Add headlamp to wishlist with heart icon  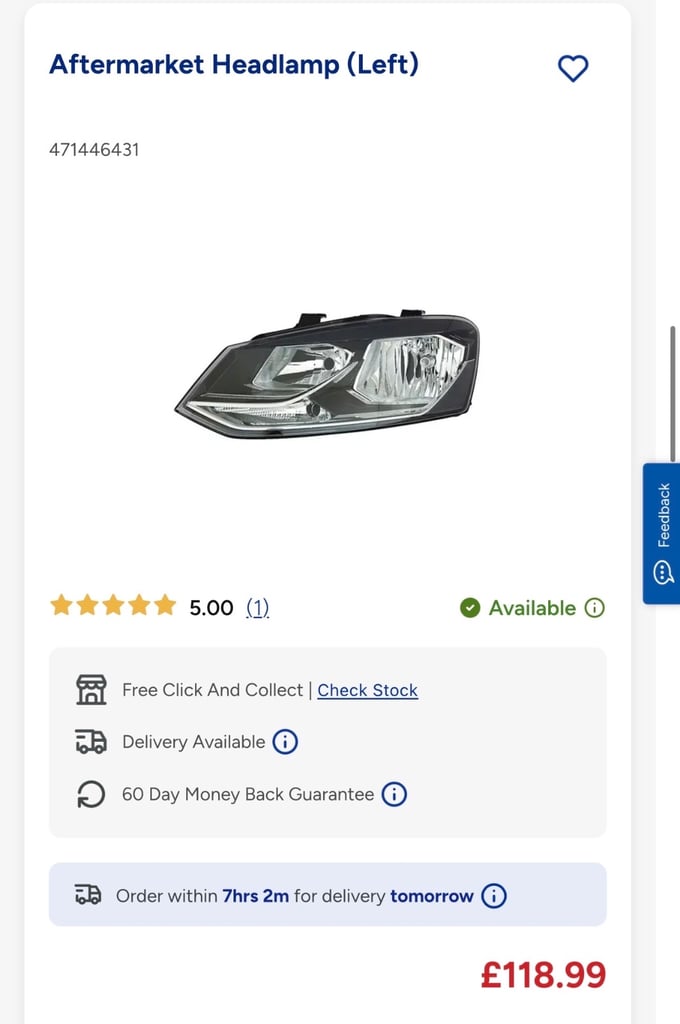573,68
